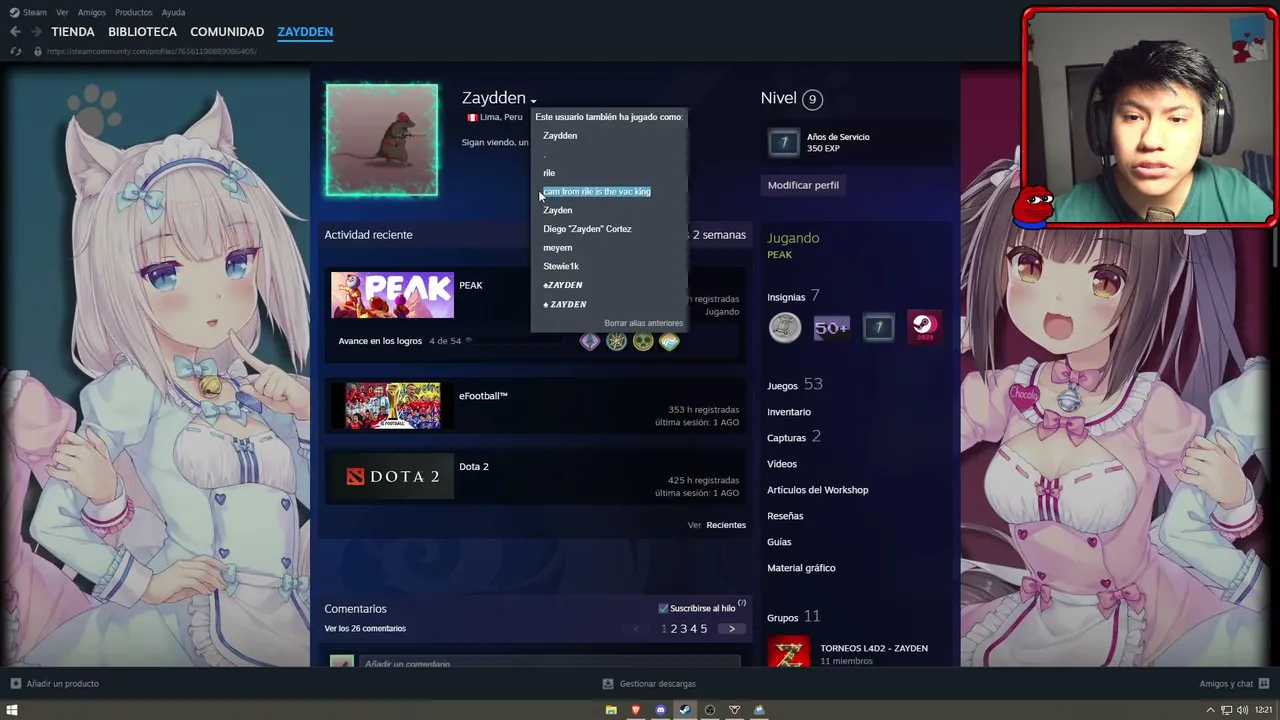Open the Ayuda menu
Image resolution: width=1280 pixels, height=720 pixels.
click(173, 12)
